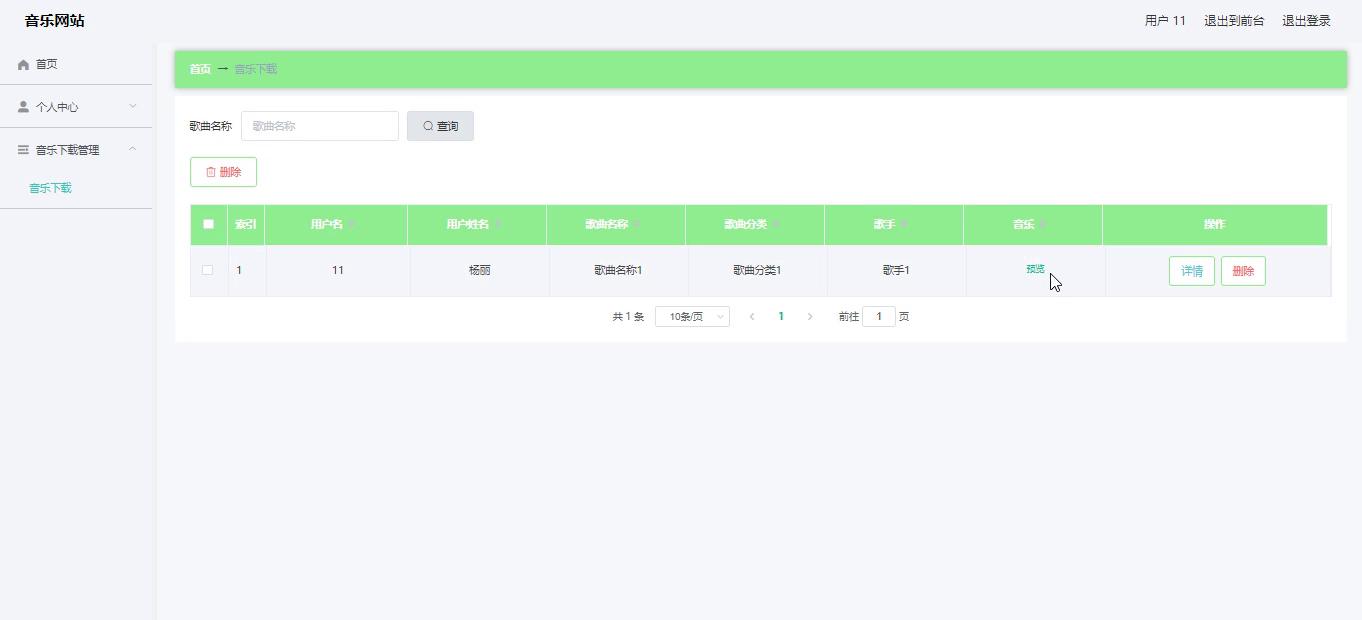The height and width of the screenshot is (620, 1362).
Task: Click the 歌曲名称 search input field
Action: pos(319,126)
